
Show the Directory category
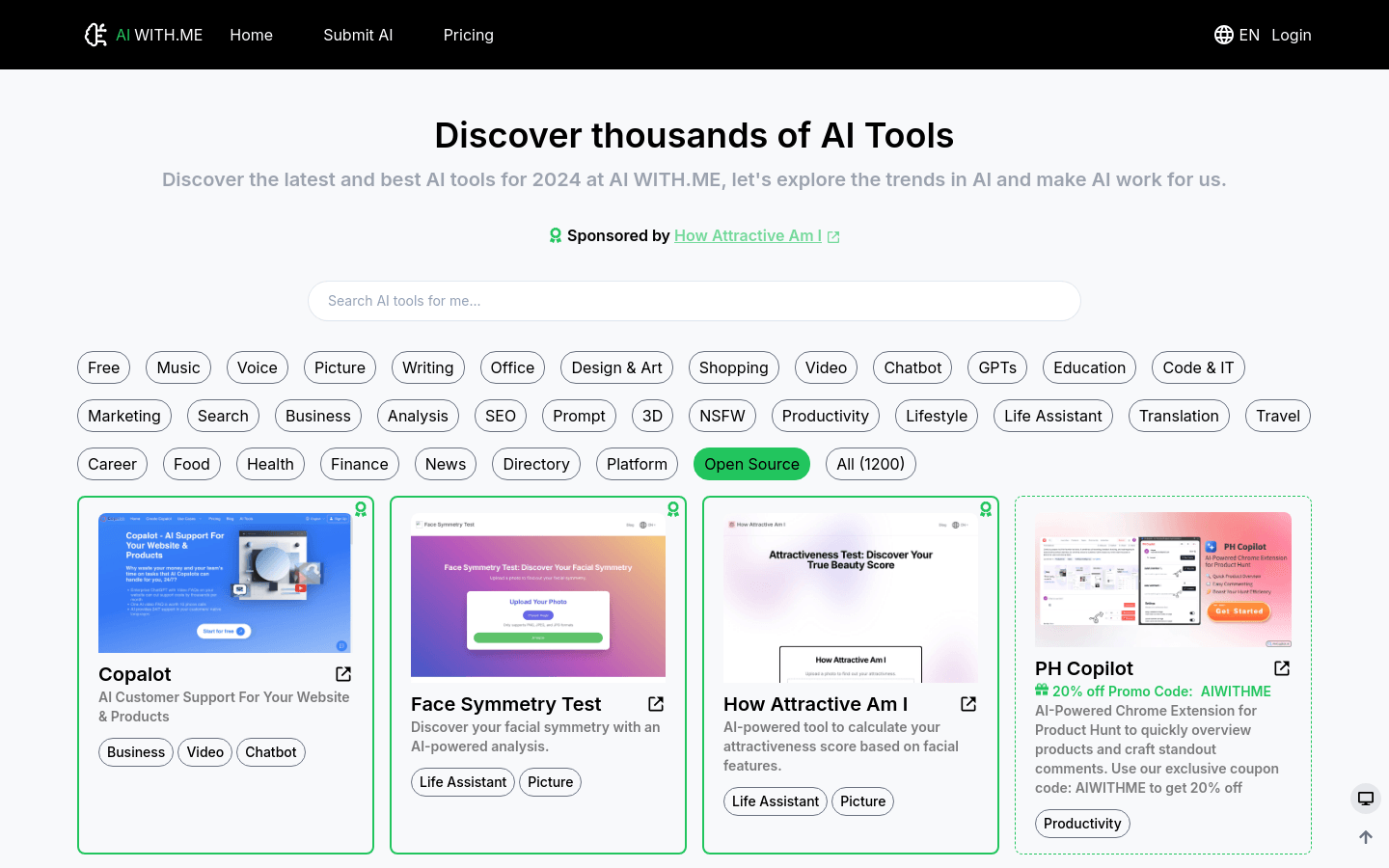pos(536,464)
